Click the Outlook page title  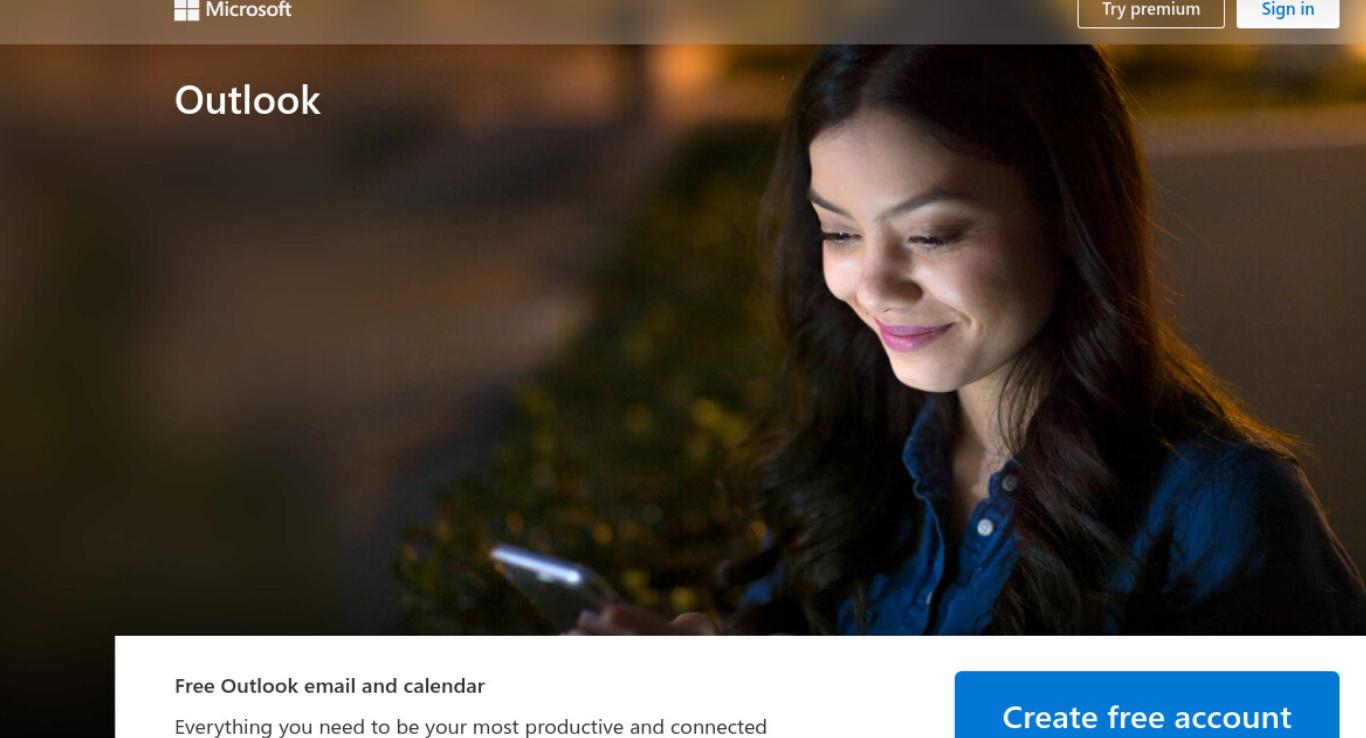(248, 100)
